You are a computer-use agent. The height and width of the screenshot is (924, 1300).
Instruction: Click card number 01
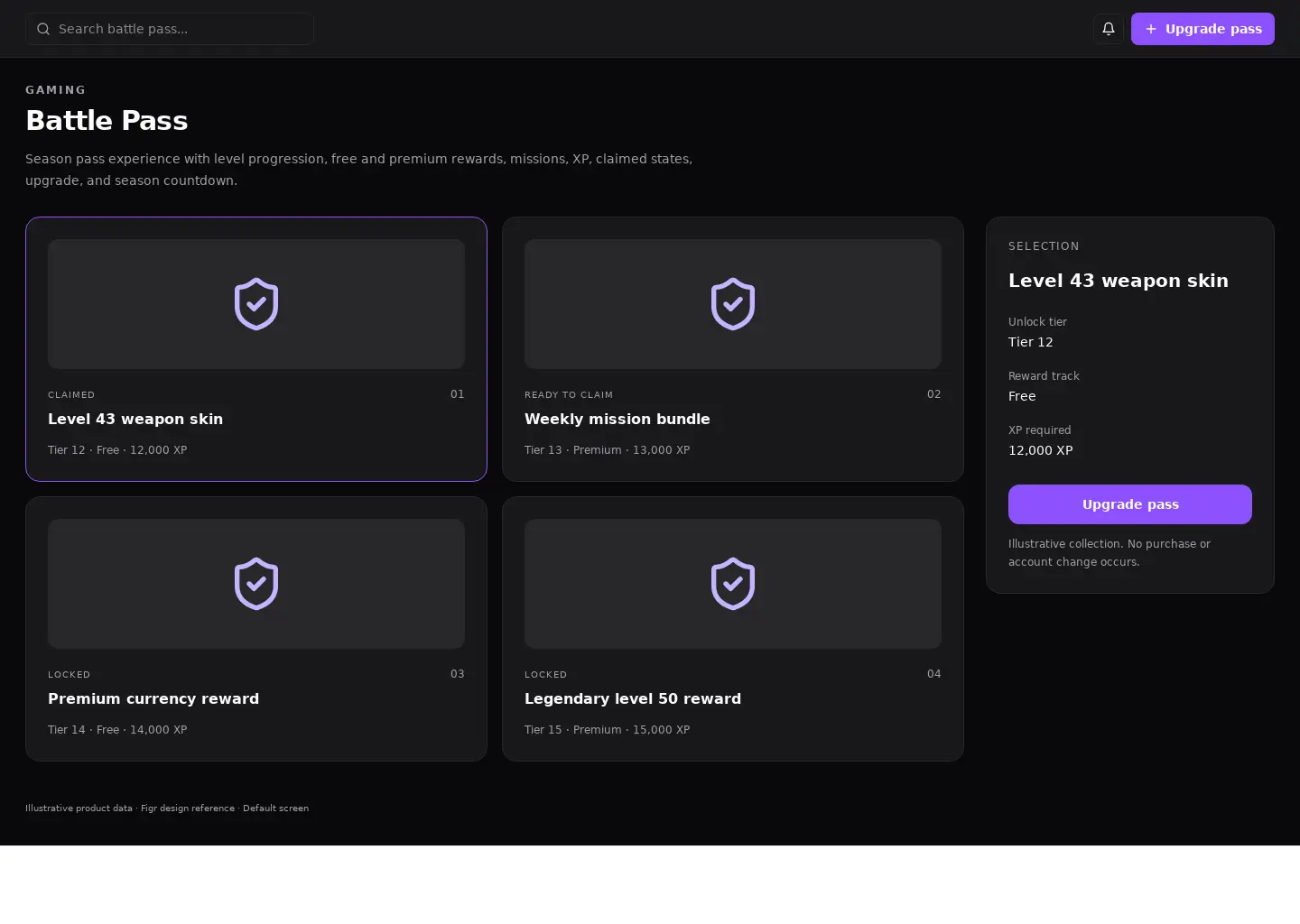[x=458, y=394]
